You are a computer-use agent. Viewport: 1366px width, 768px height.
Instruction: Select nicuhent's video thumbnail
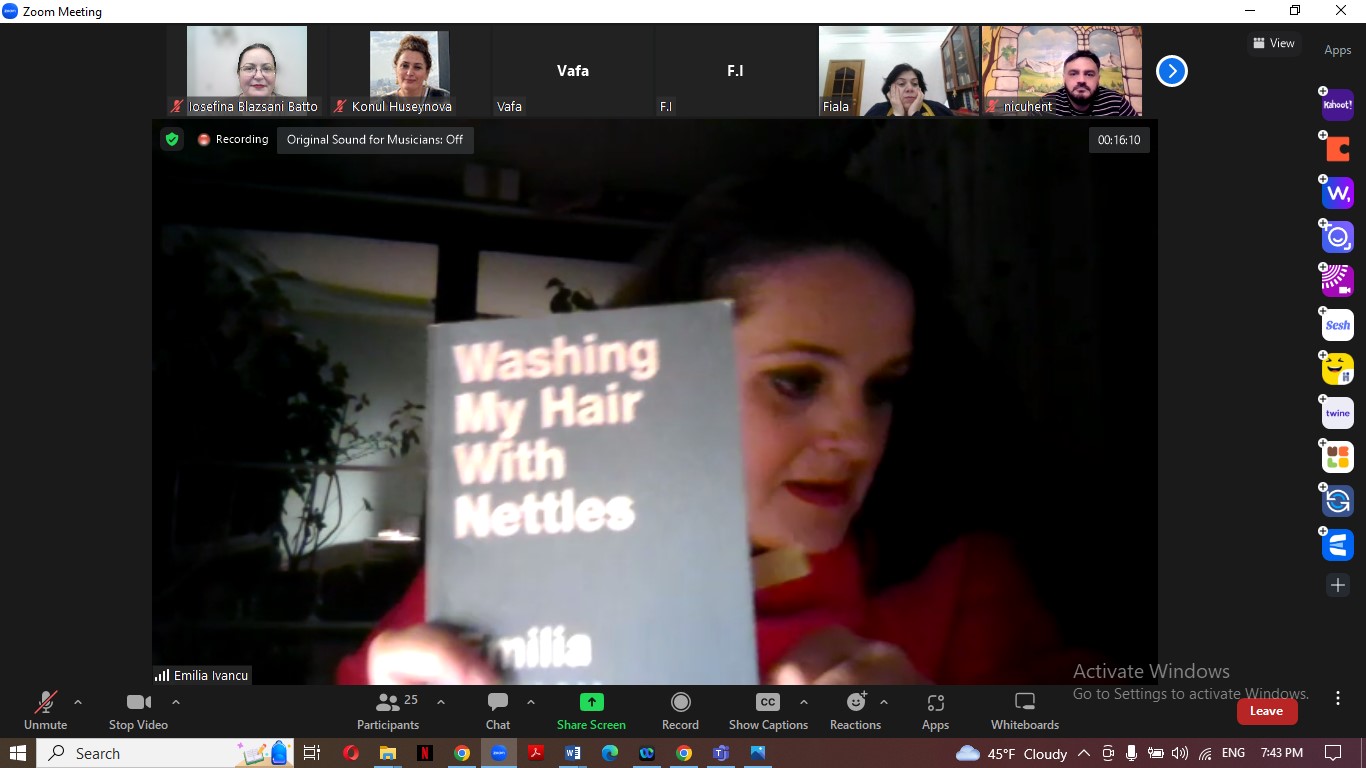1062,71
